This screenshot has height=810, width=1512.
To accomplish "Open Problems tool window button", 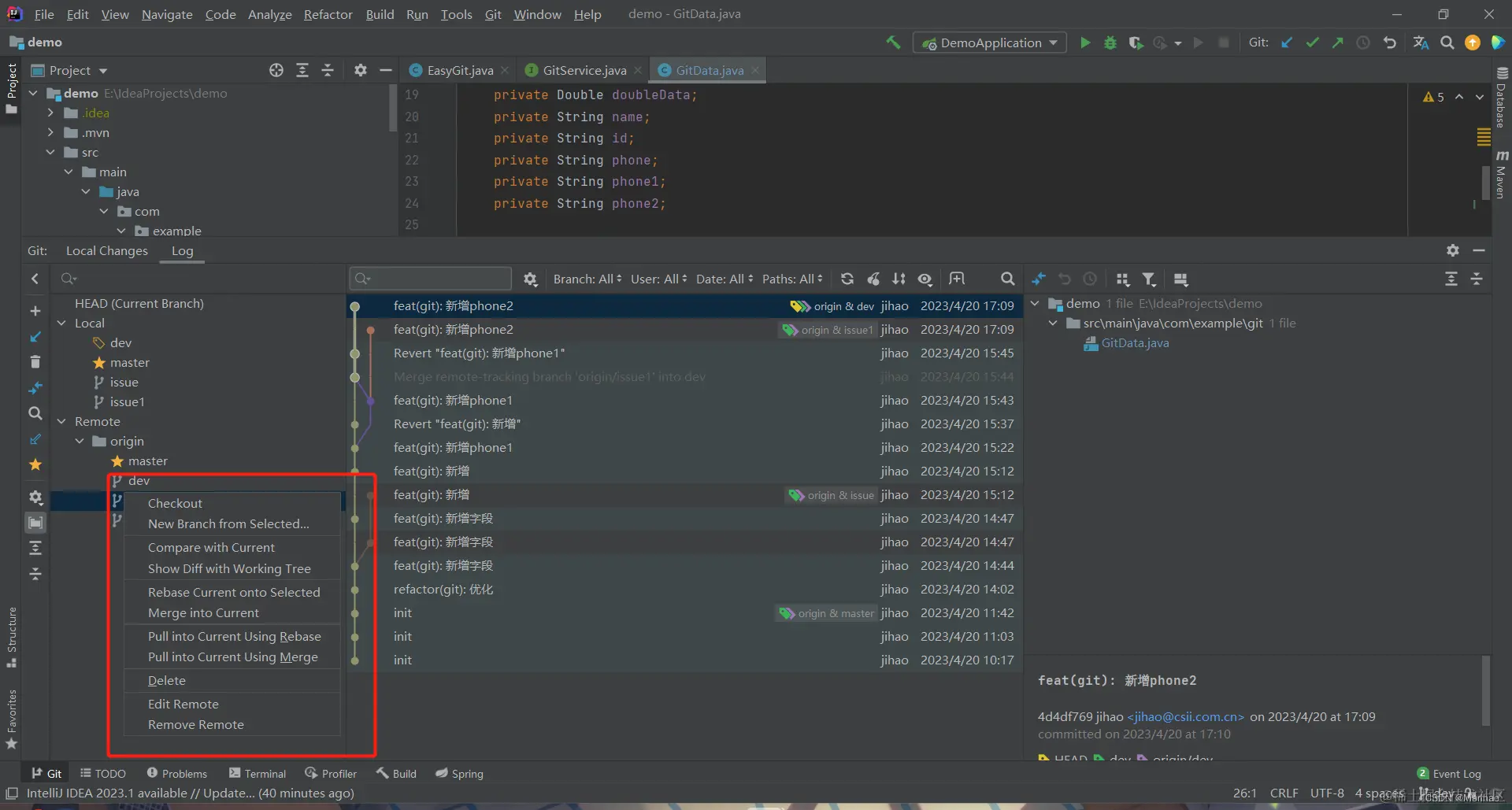I will (x=177, y=774).
